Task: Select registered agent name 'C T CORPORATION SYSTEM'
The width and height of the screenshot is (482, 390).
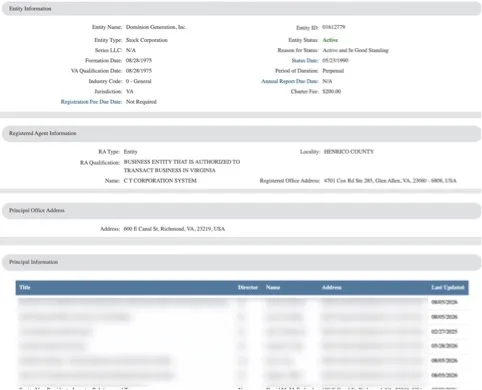Action: point(160,181)
